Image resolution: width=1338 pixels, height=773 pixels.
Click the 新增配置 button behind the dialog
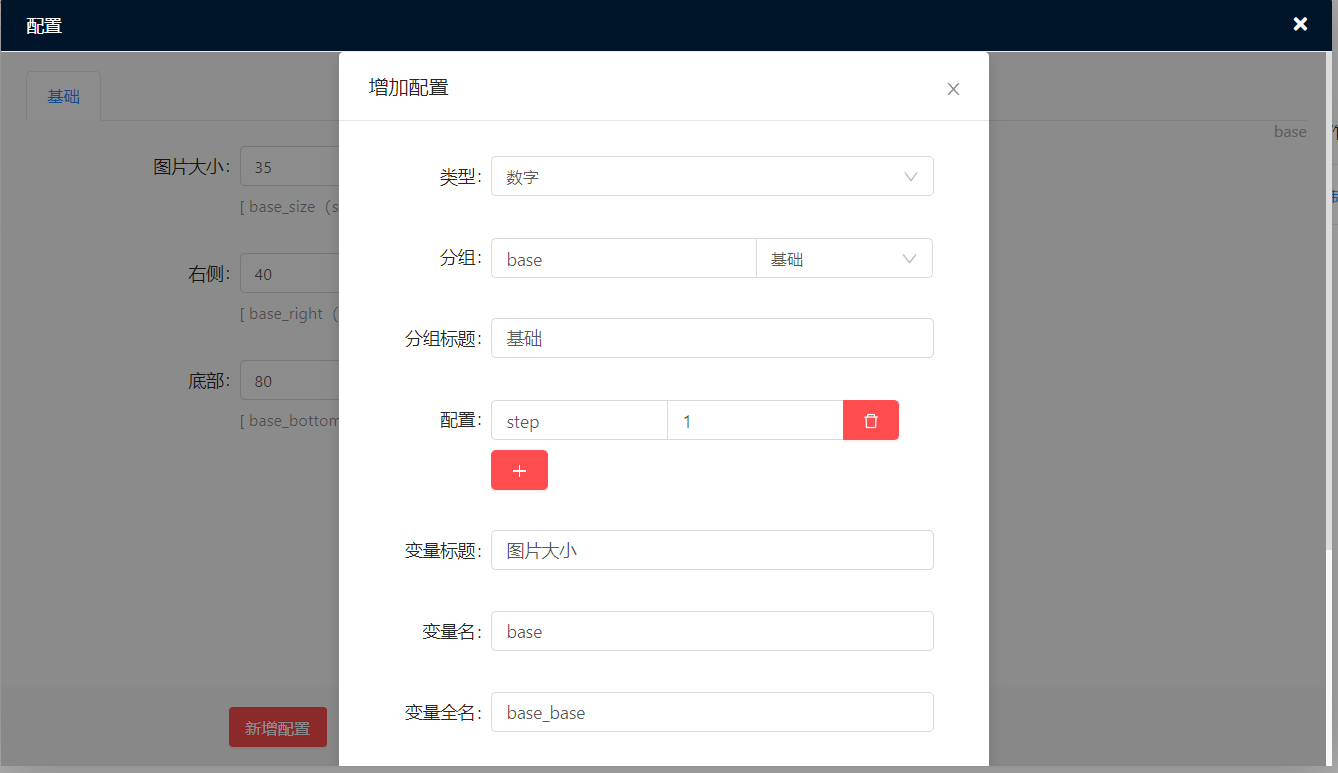(x=278, y=727)
